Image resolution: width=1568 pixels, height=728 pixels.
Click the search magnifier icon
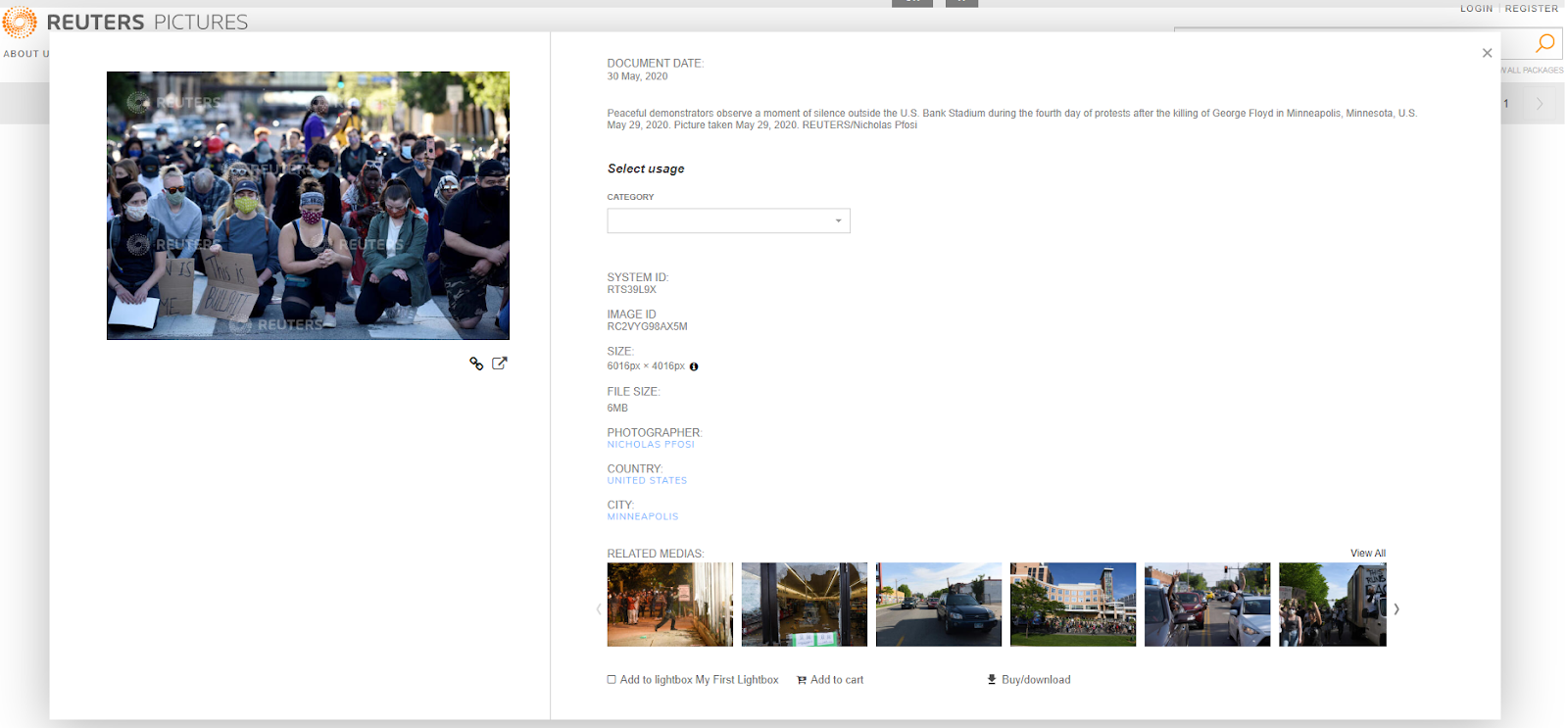click(1544, 43)
